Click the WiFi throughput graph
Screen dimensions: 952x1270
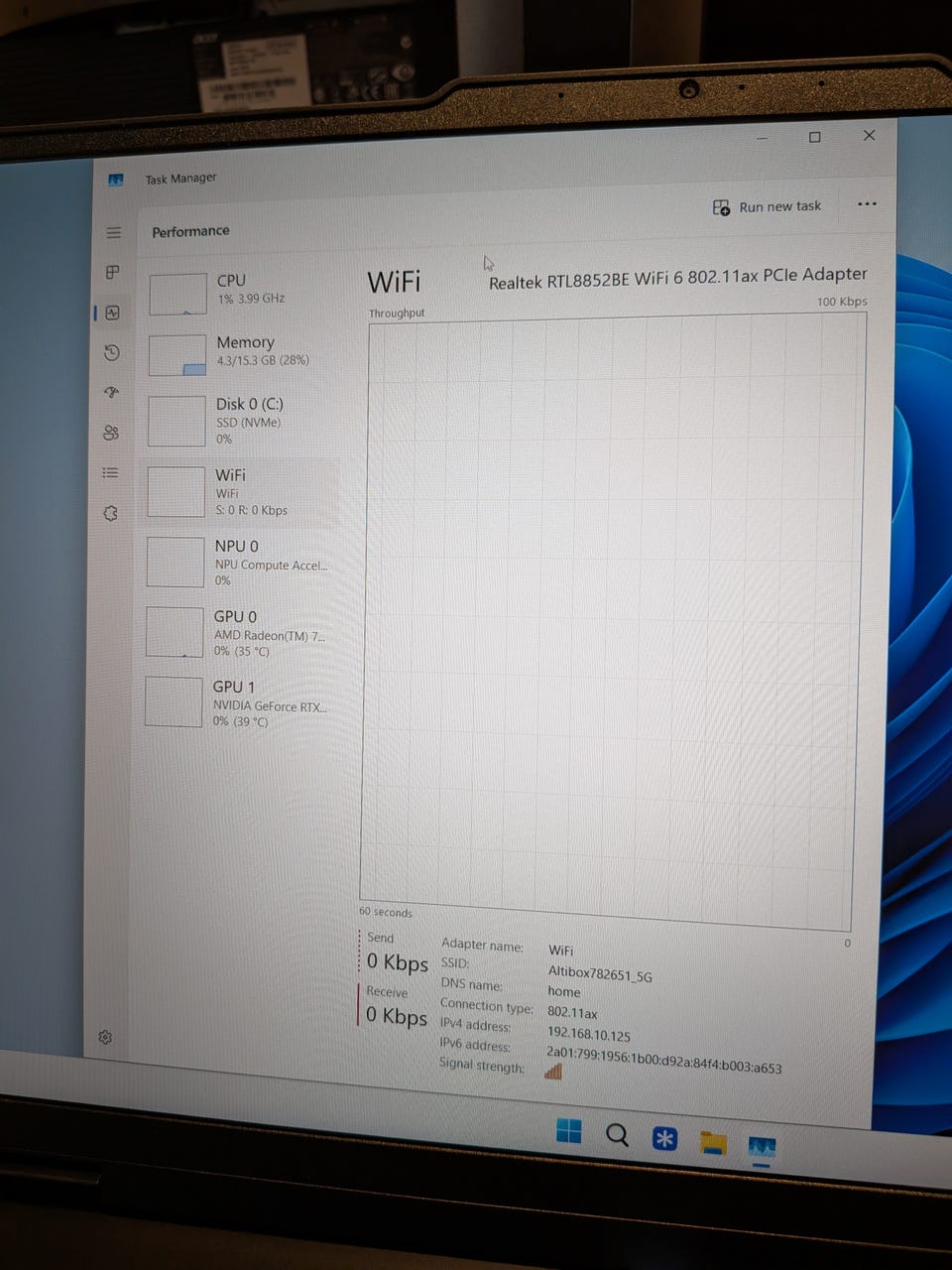611,621
